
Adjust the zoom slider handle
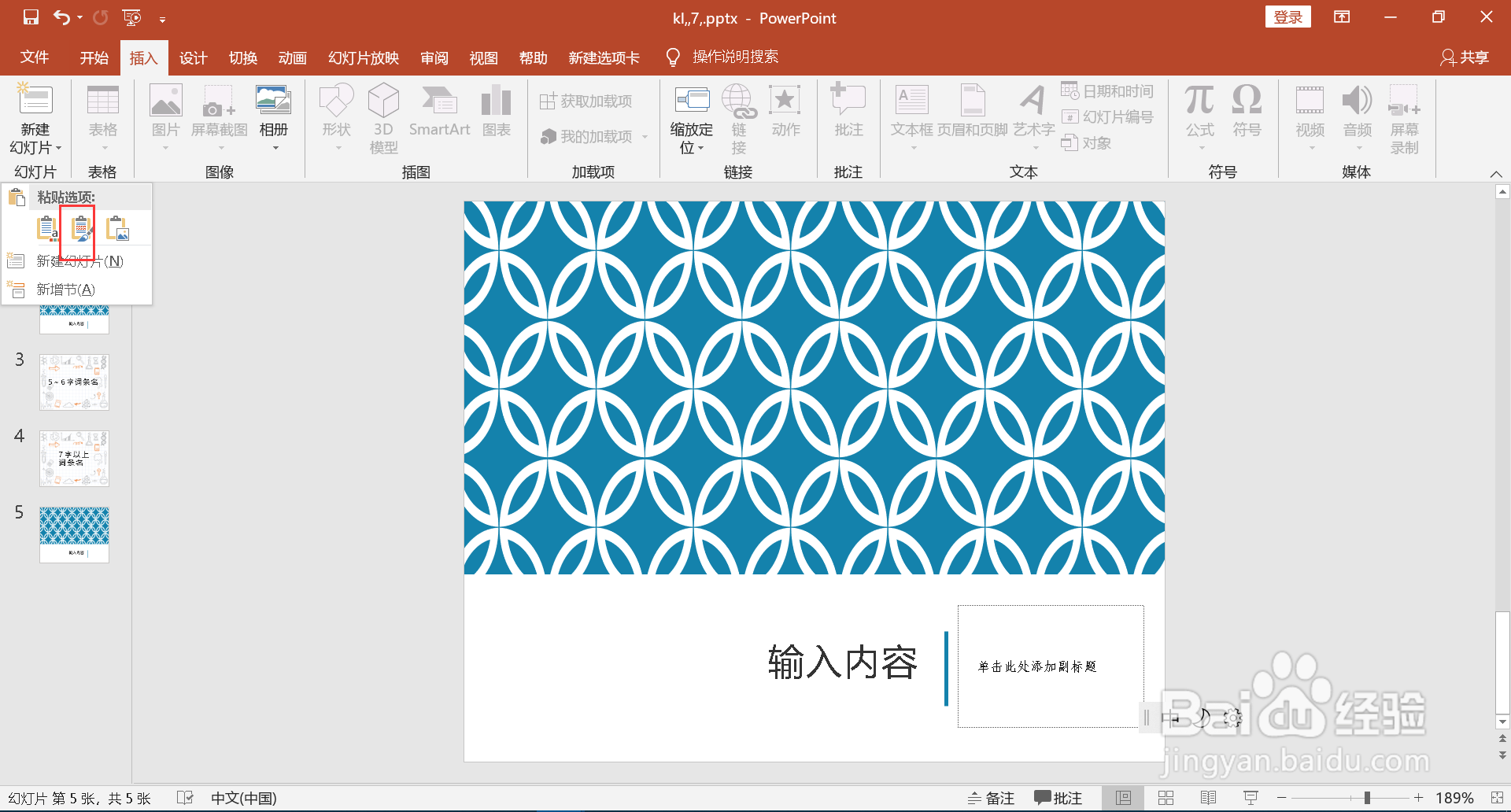(1367, 798)
